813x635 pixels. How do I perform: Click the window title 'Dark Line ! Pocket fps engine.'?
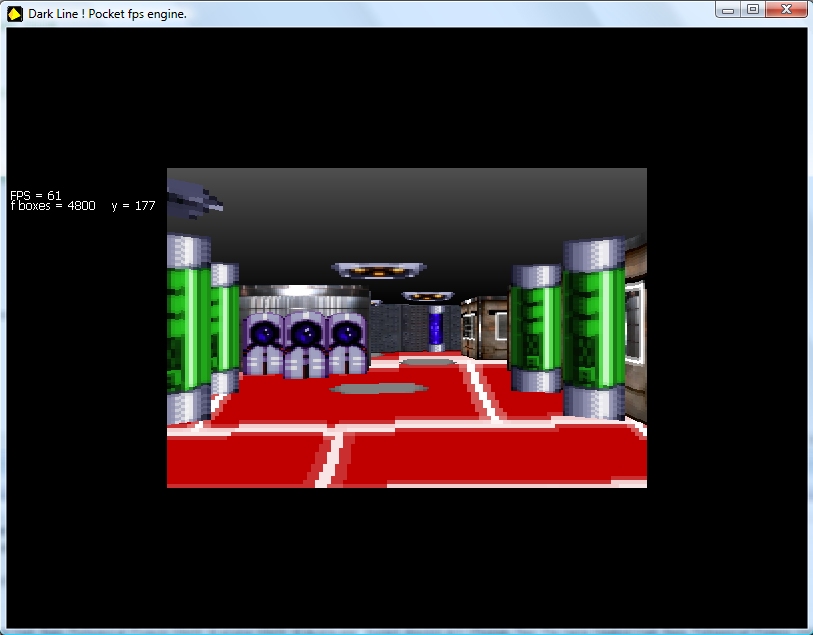(107, 14)
